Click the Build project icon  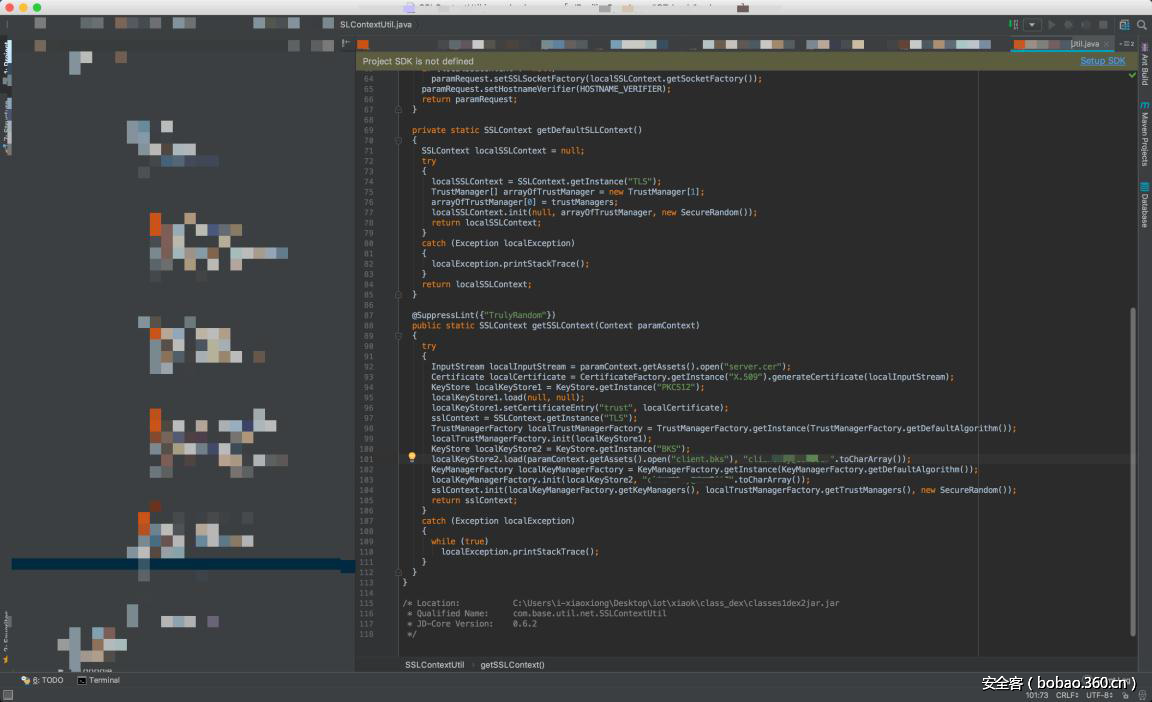coord(1013,24)
